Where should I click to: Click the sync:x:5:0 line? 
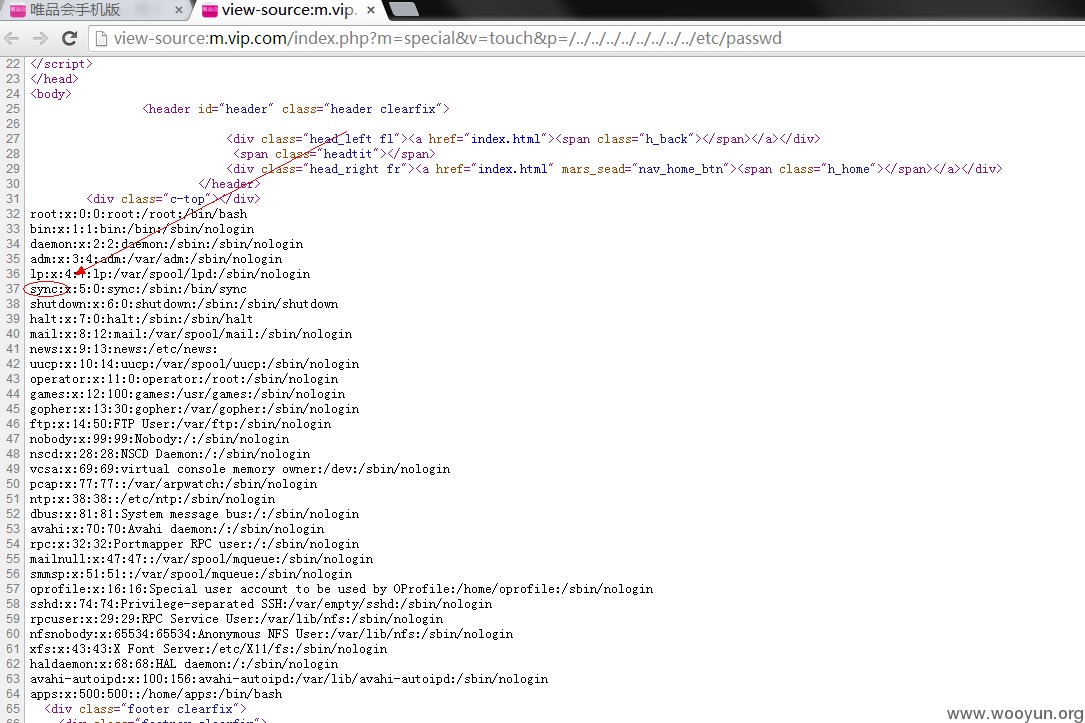(138, 289)
